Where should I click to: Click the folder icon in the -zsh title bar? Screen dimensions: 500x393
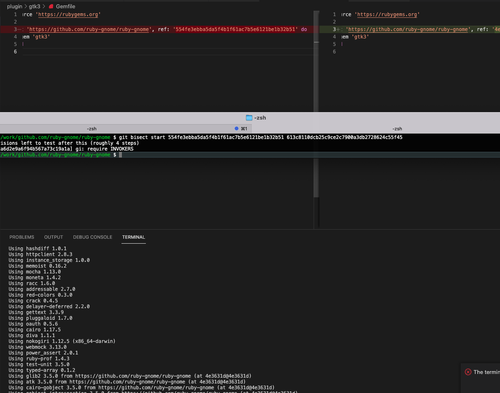[249, 118]
